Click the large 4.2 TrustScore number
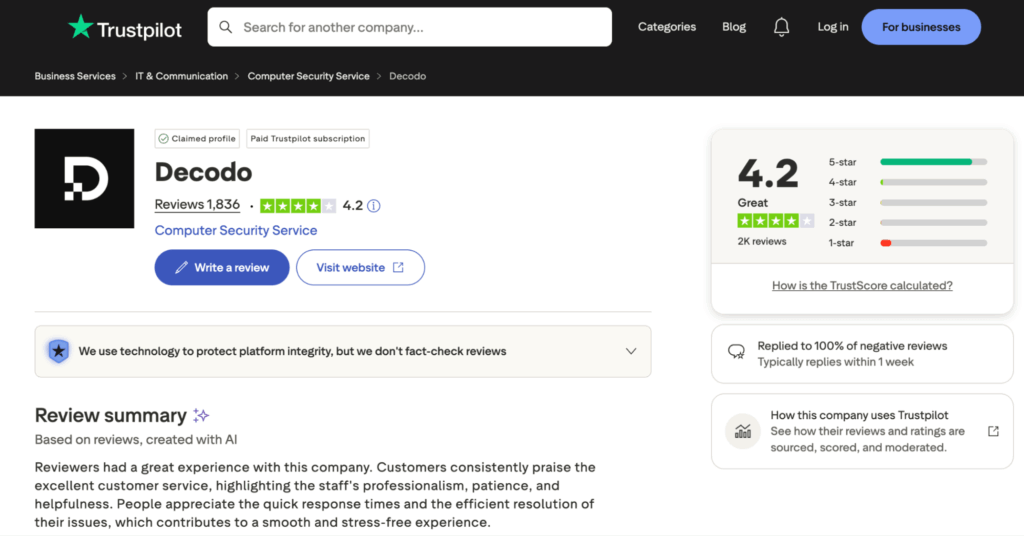 pyautogui.click(x=768, y=173)
